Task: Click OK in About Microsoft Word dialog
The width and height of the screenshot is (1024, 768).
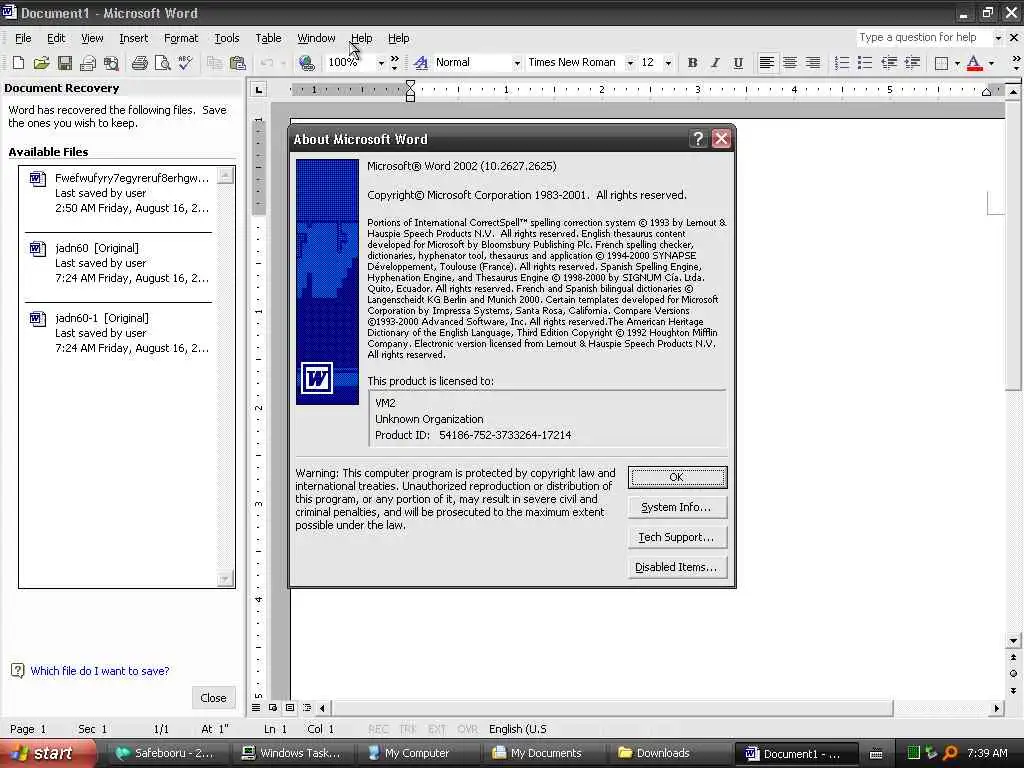Action: point(677,477)
